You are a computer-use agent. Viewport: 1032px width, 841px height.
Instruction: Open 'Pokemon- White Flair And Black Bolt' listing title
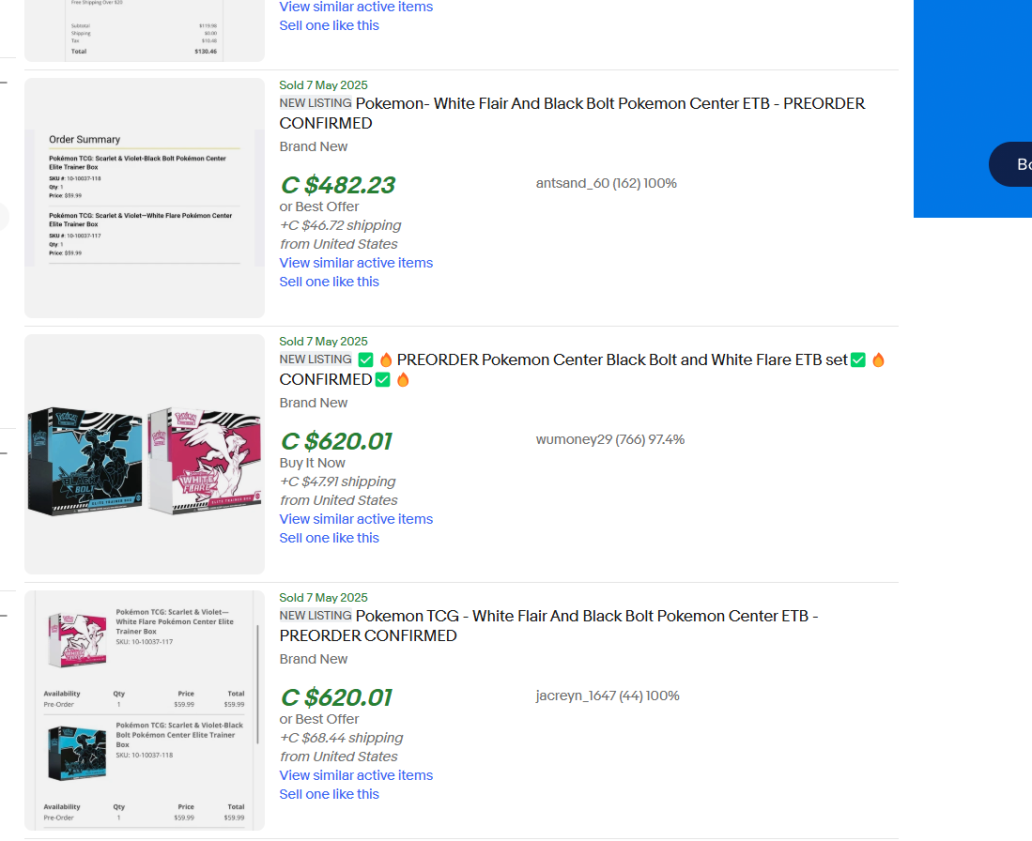572,113
